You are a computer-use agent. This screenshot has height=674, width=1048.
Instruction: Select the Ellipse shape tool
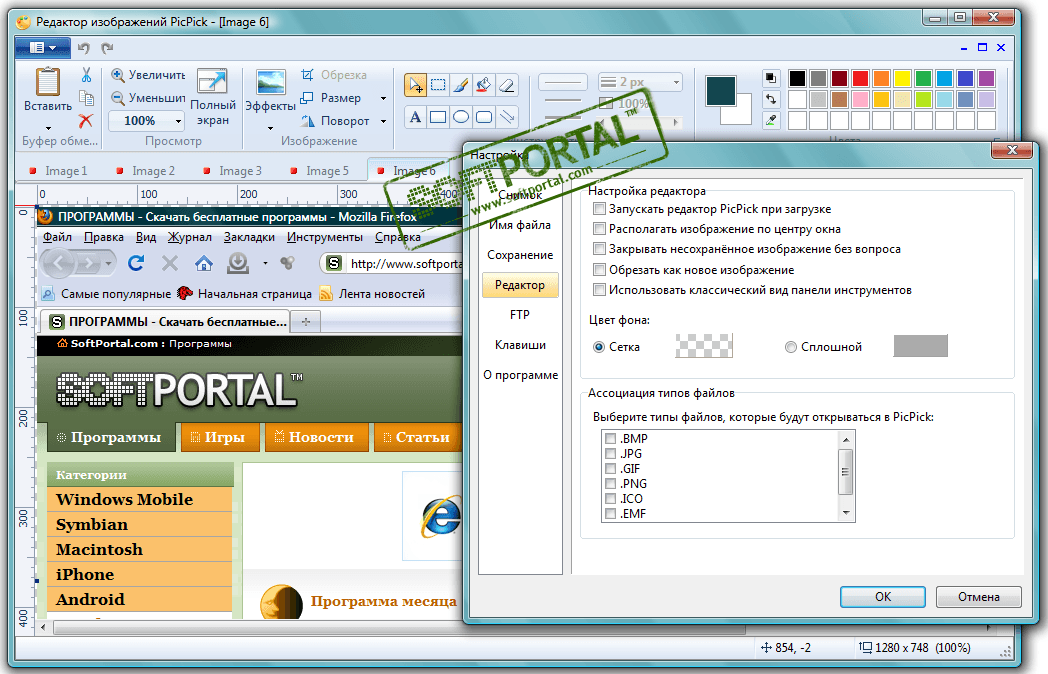coord(461,117)
